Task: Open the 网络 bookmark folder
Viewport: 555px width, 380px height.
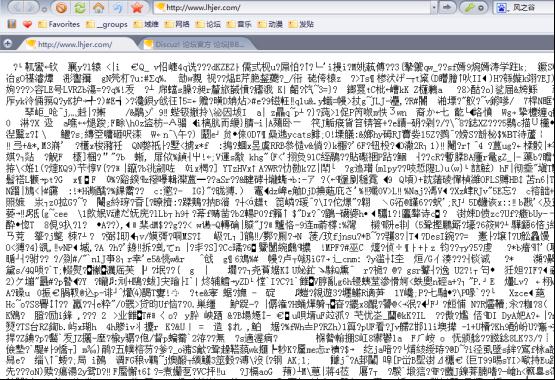Action: pyautogui.click(x=177, y=24)
